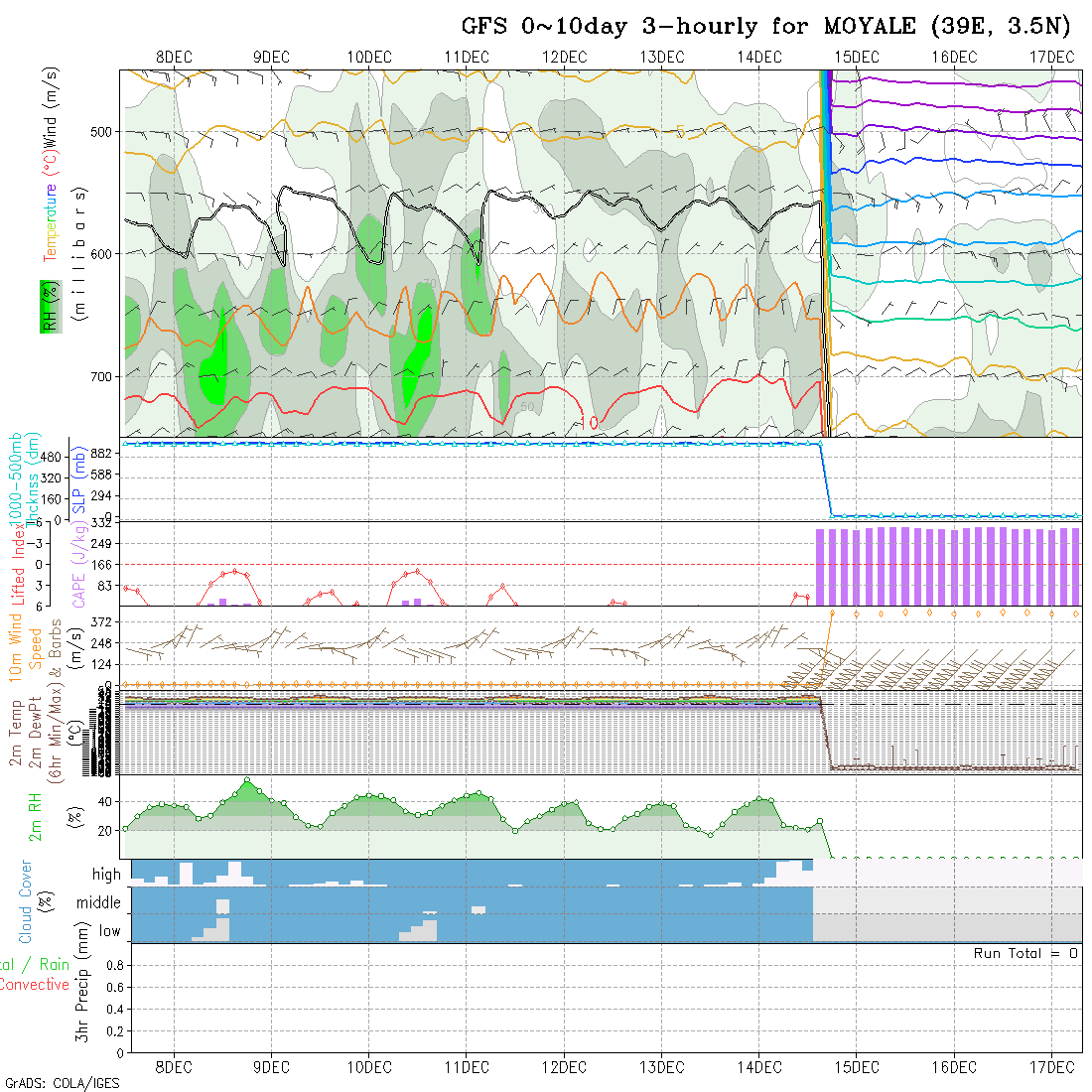Click the green RH (%) legend swatch
This screenshot has height=1092, width=1092.
point(48,306)
